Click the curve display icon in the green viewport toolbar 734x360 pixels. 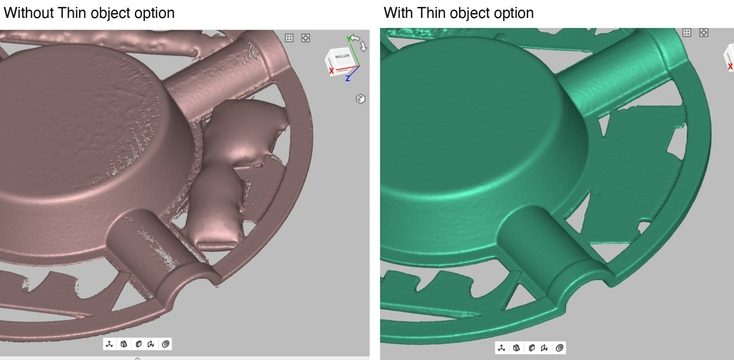544,348
